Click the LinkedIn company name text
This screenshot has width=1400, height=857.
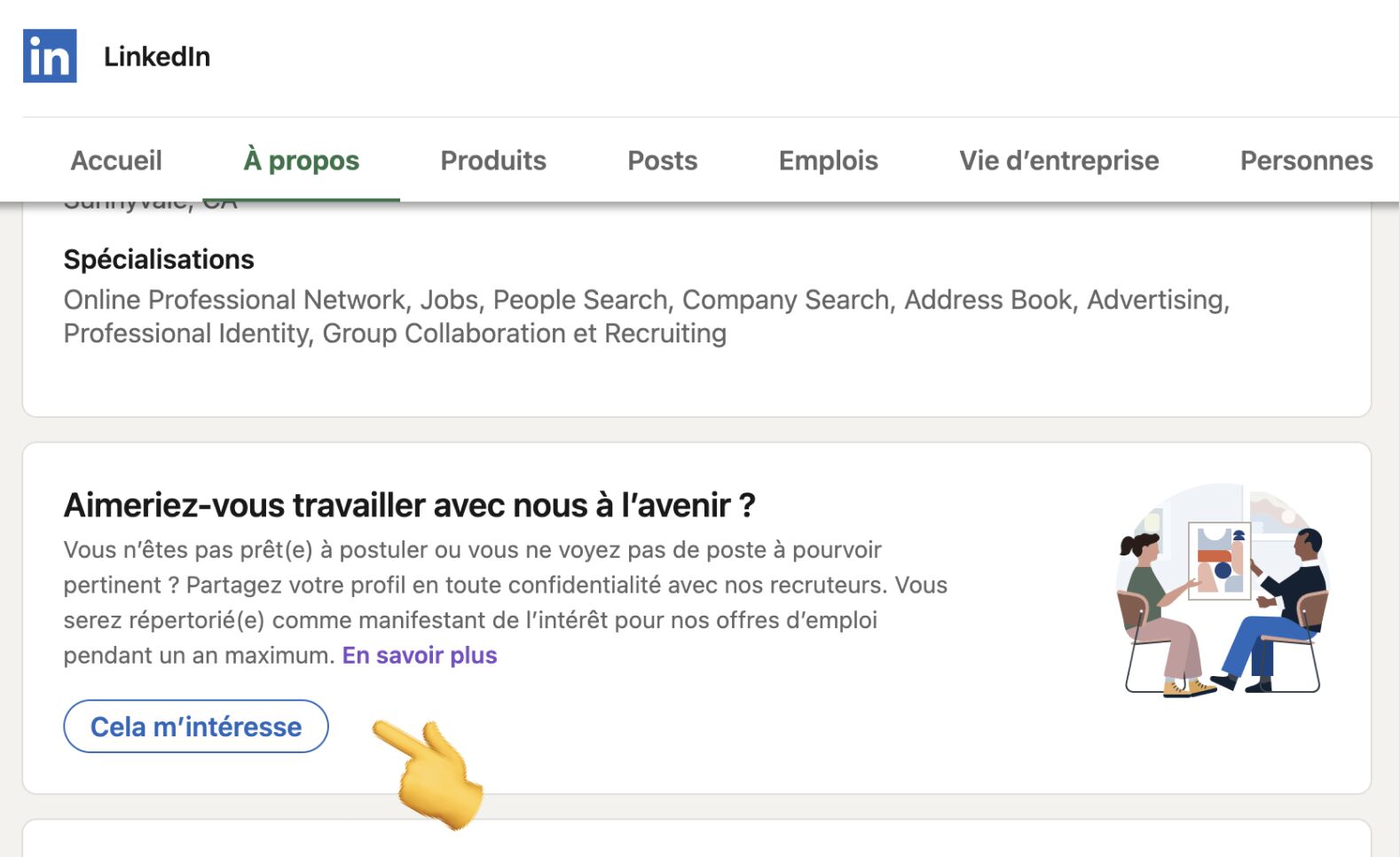[x=157, y=57]
